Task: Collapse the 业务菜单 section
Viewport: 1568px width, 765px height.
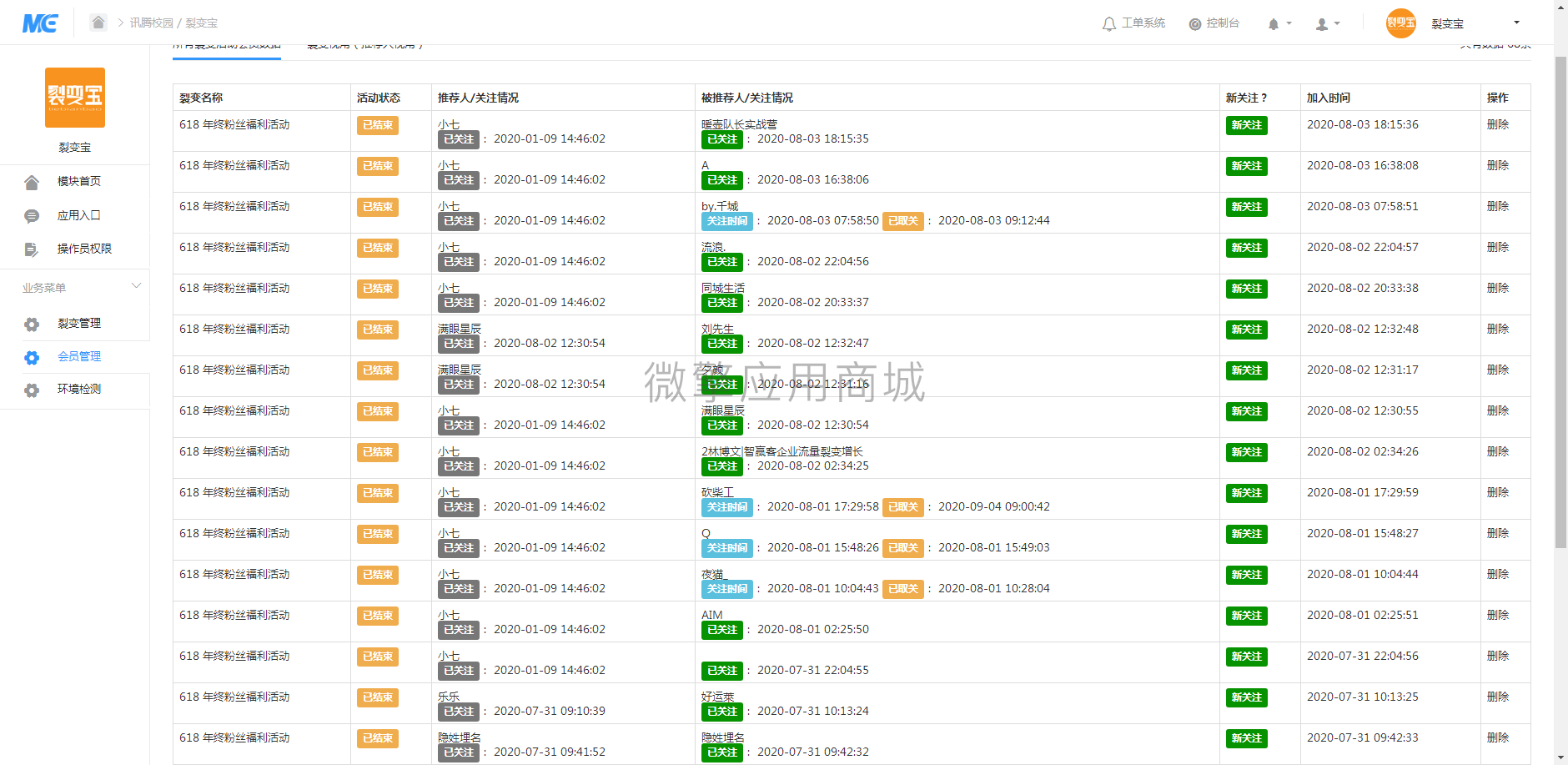Action: click(137, 286)
